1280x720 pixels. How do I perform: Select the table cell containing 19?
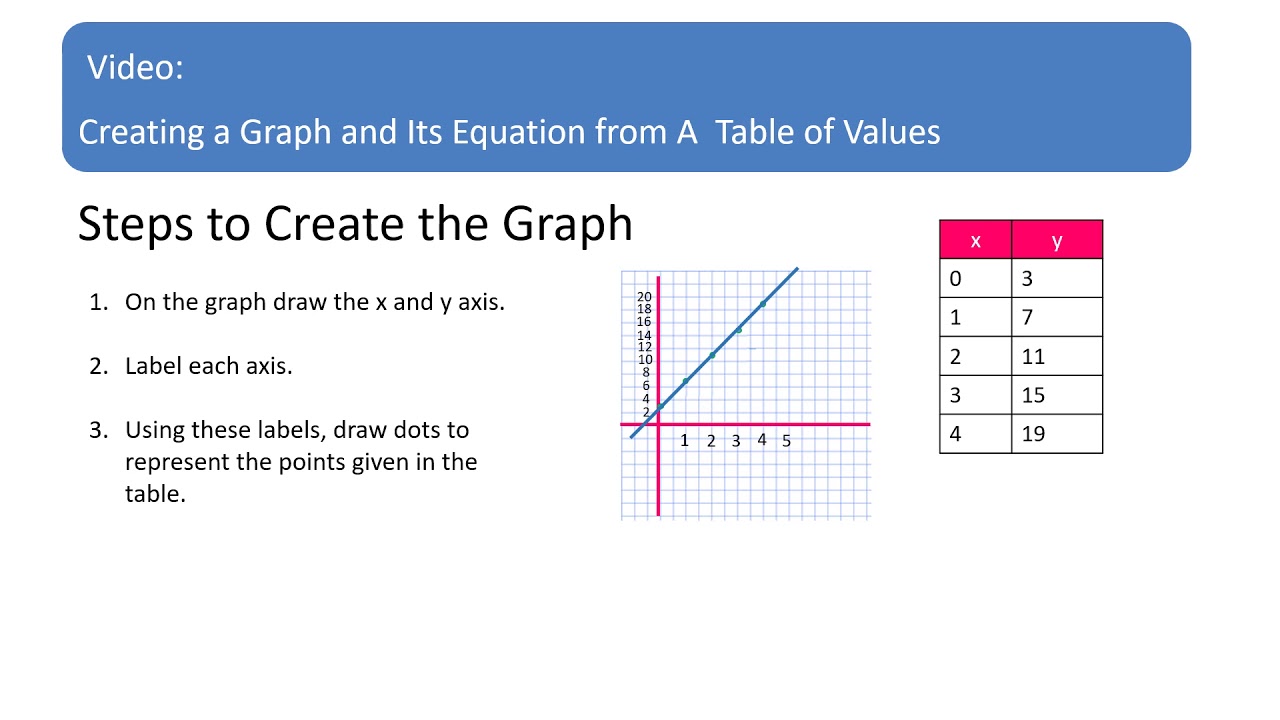(x=1056, y=434)
